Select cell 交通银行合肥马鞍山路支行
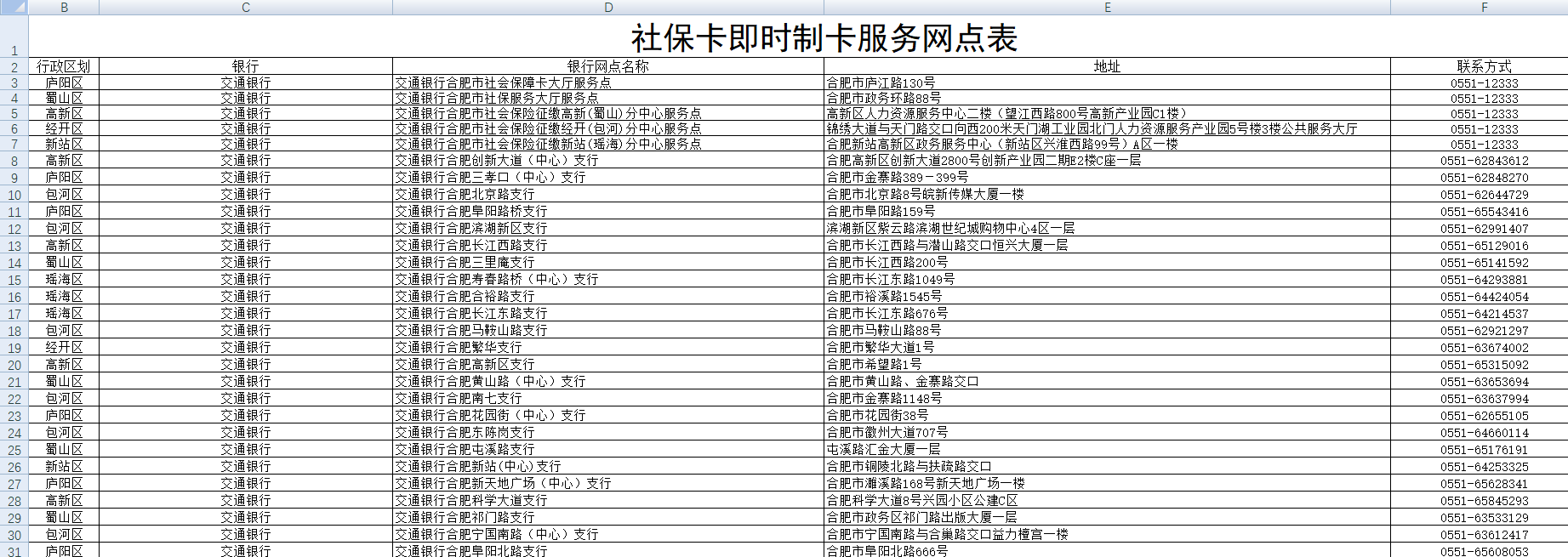This screenshot has width=1568, height=557. (x=608, y=330)
